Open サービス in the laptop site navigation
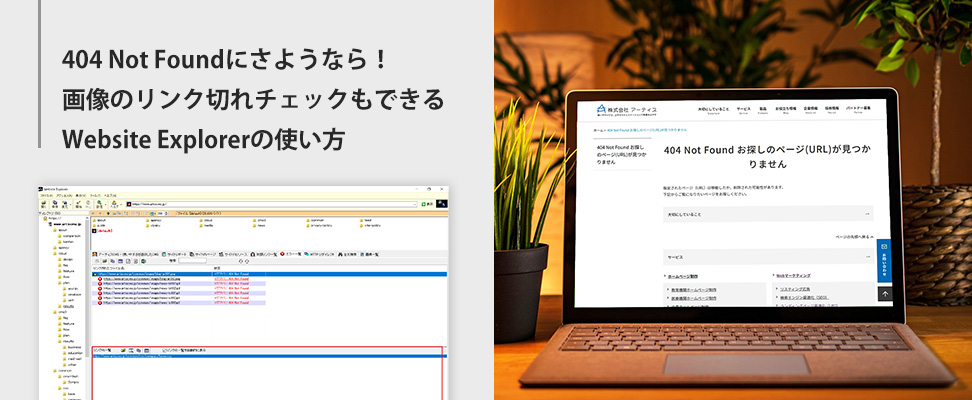Screen dimensions: 972x400 point(744,110)
